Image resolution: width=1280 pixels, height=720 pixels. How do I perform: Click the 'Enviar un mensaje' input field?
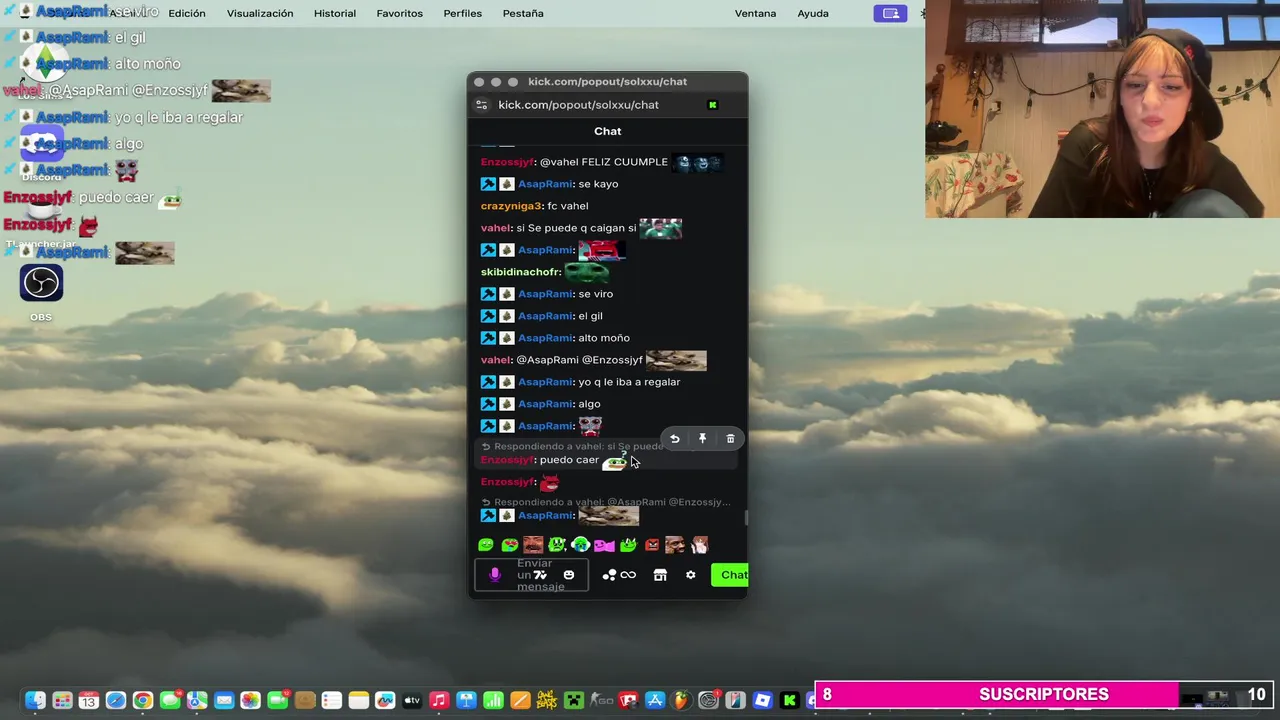531,575
